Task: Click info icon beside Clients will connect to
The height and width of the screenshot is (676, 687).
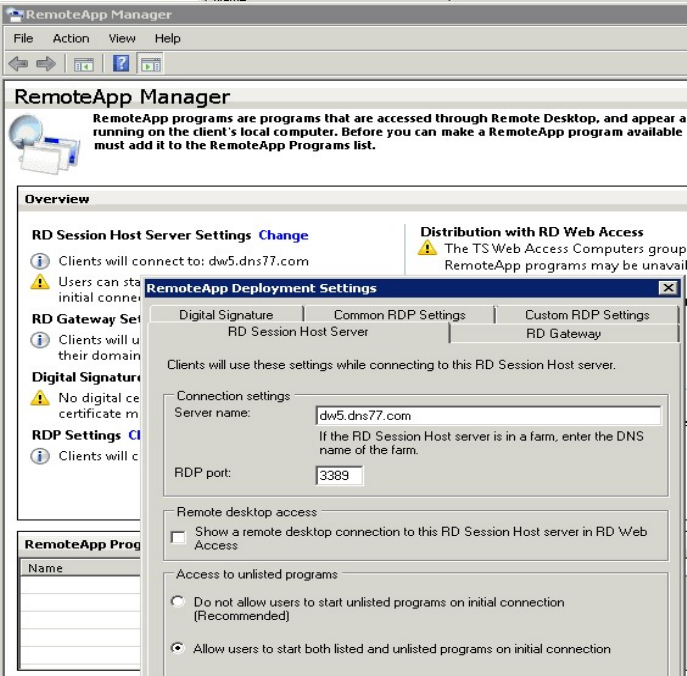Action: pyautogui.click(x=40, y=261)
